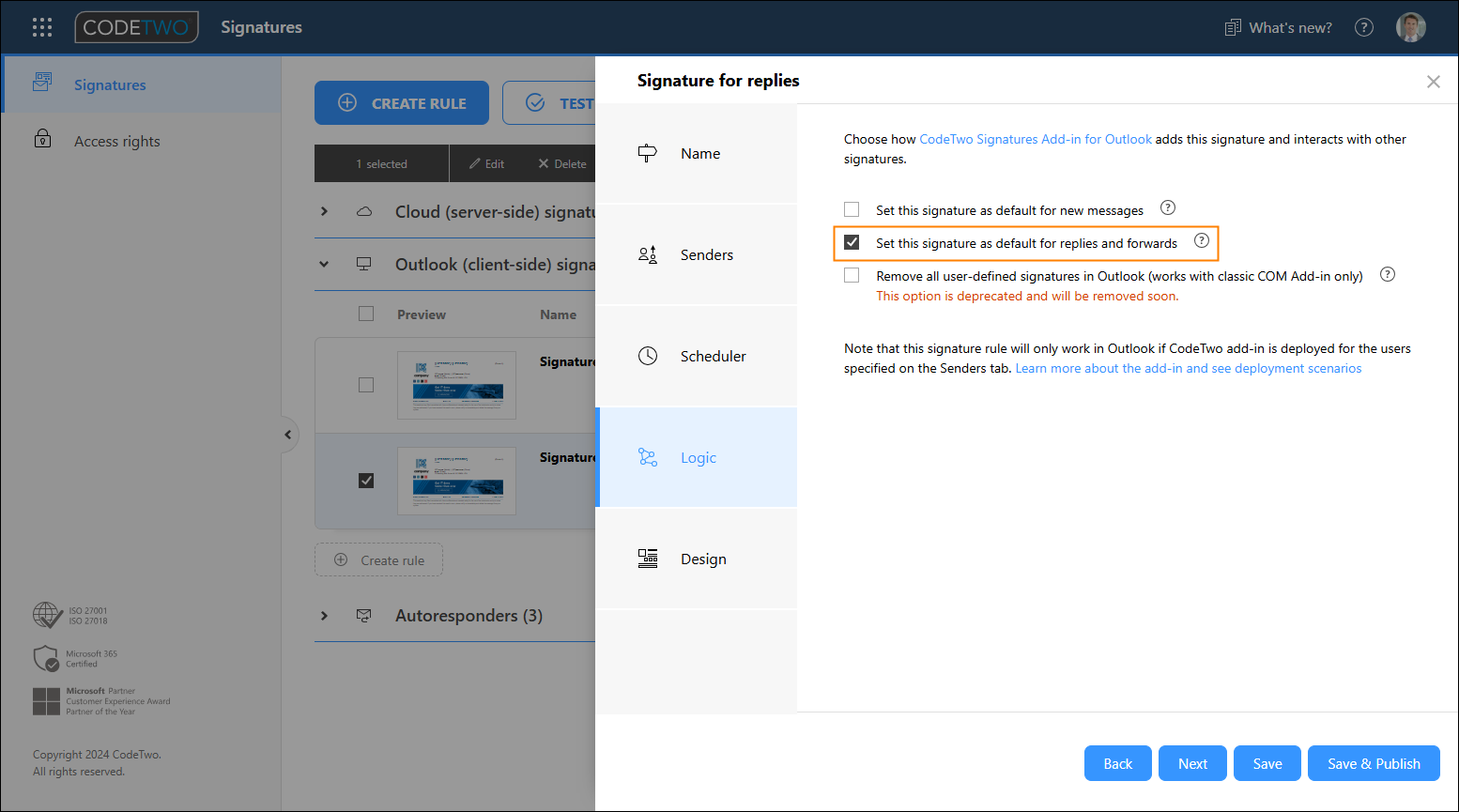Click the dashed Create rule button
Screen dimensions: 1459x812
pyautogui.click(x=379, y=560)
